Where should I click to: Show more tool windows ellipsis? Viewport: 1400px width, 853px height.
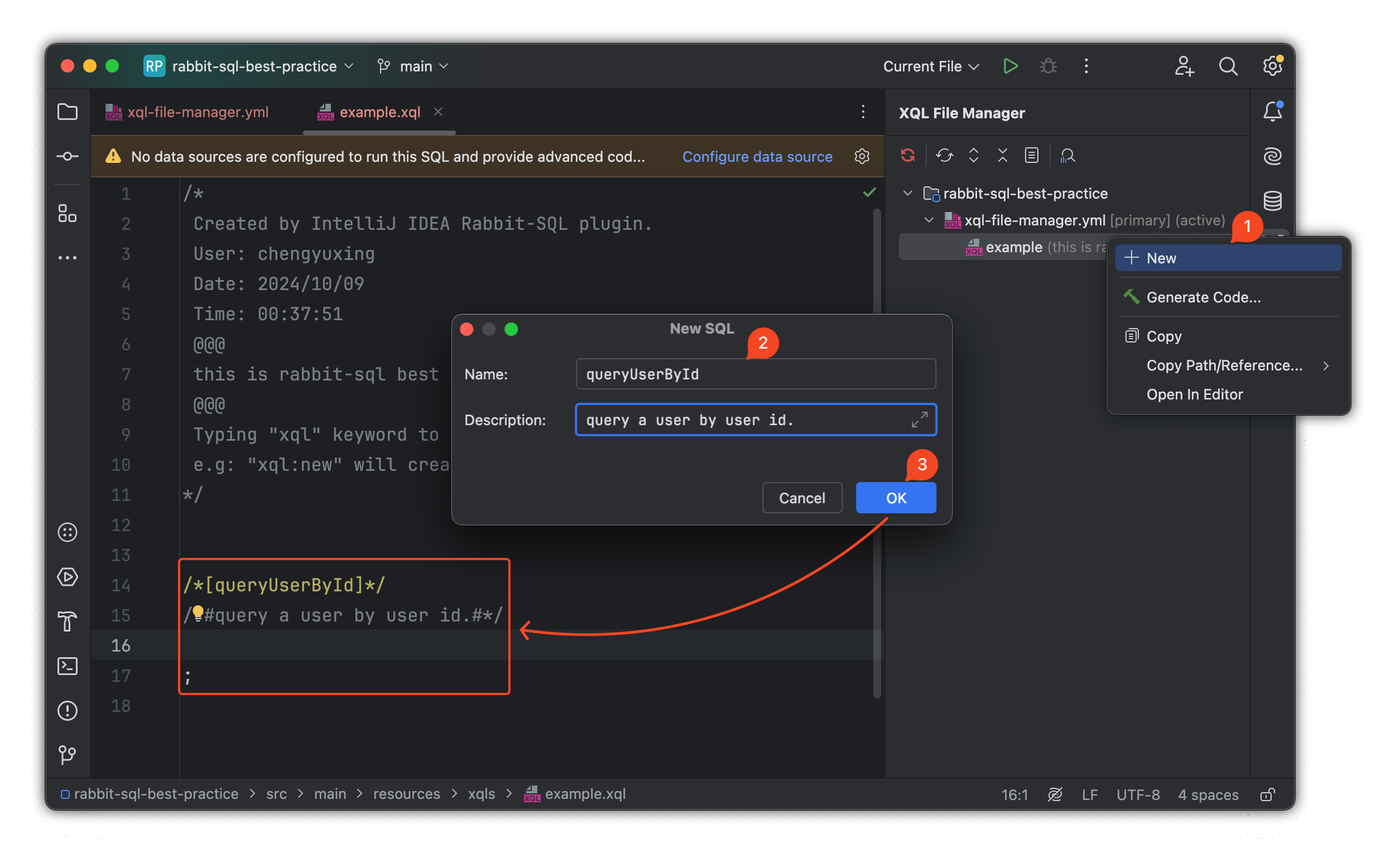[x=68, y=258]
